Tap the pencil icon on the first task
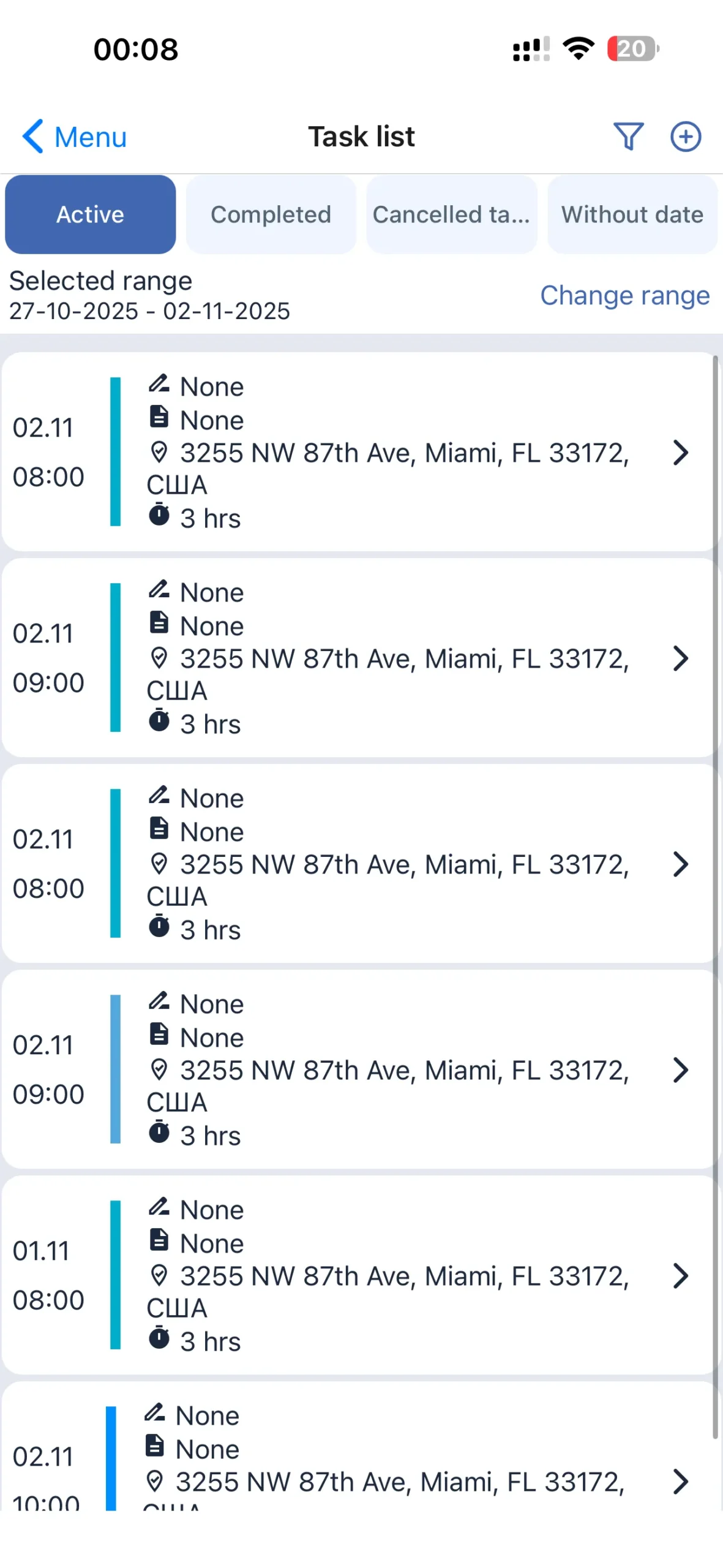Image resolution: width=723 pixels, height=1568 pixels. tap(159, 384)
